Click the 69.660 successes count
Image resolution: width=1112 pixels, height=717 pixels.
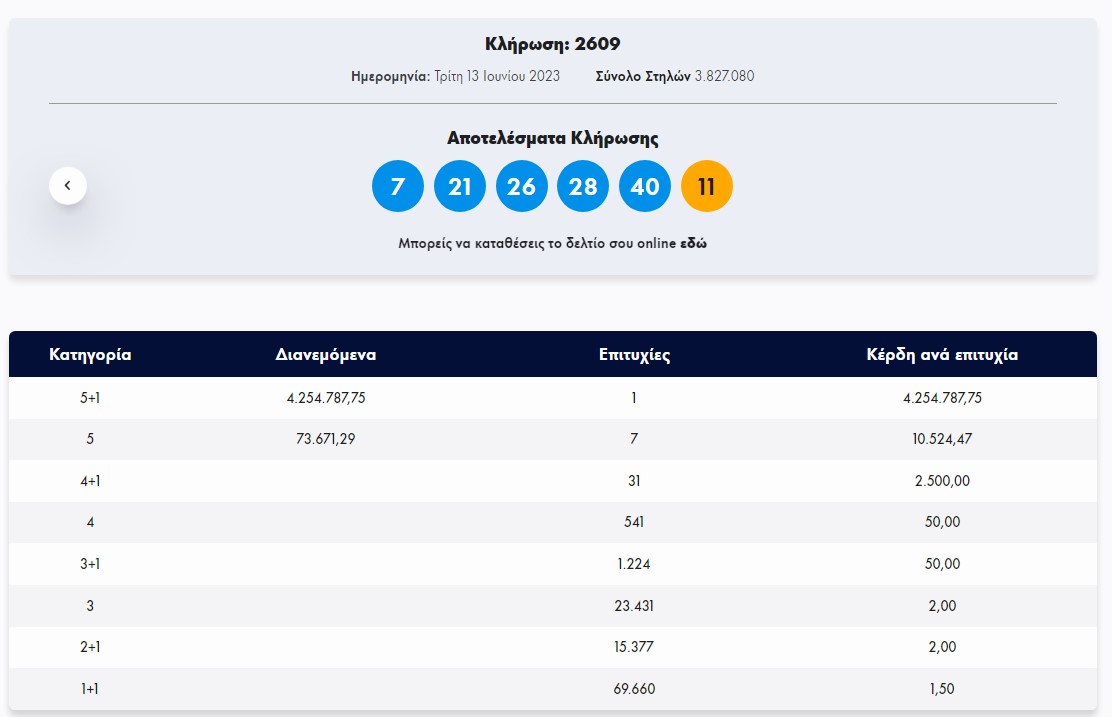coord(634,689)
